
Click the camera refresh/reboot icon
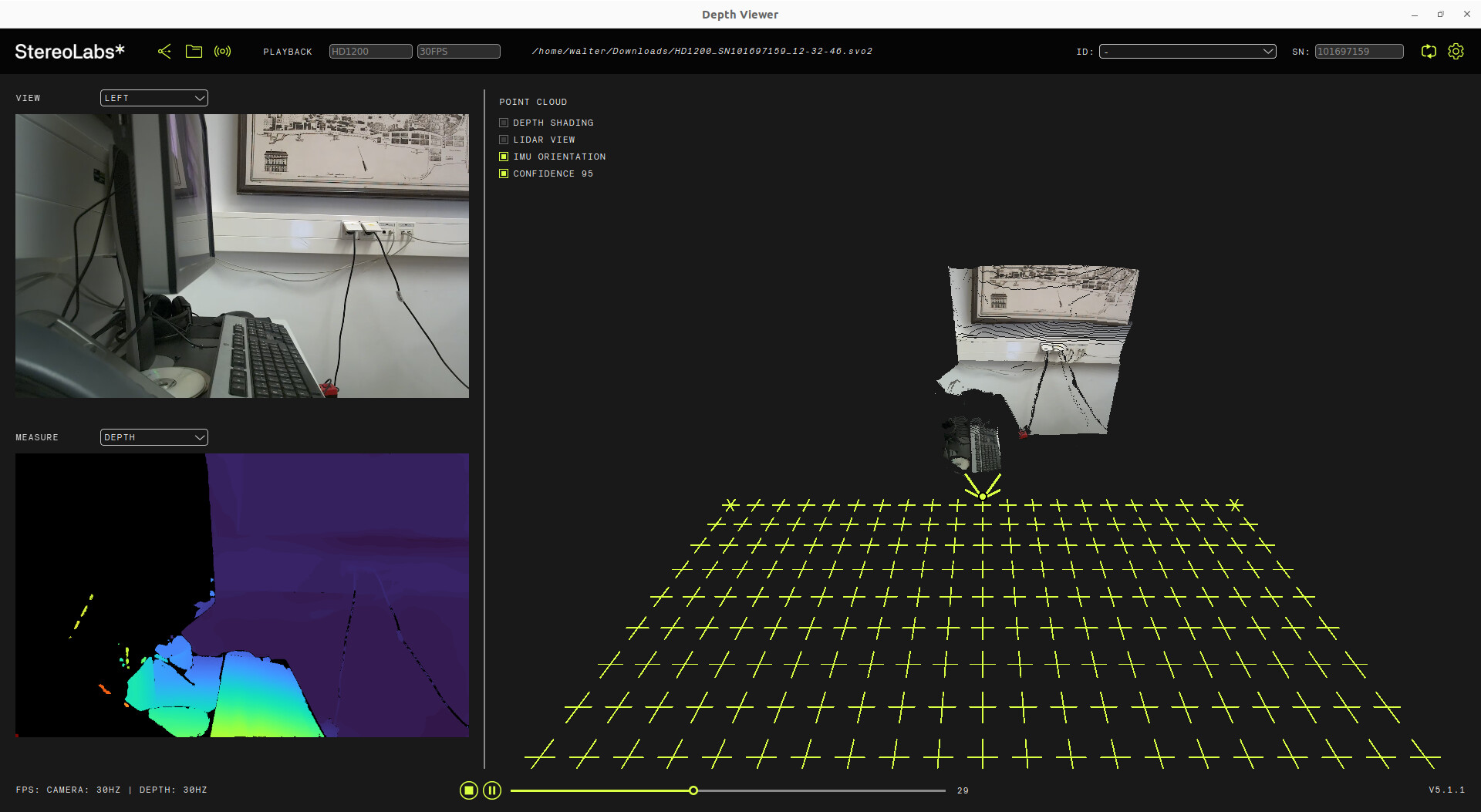click(1429, 52)
